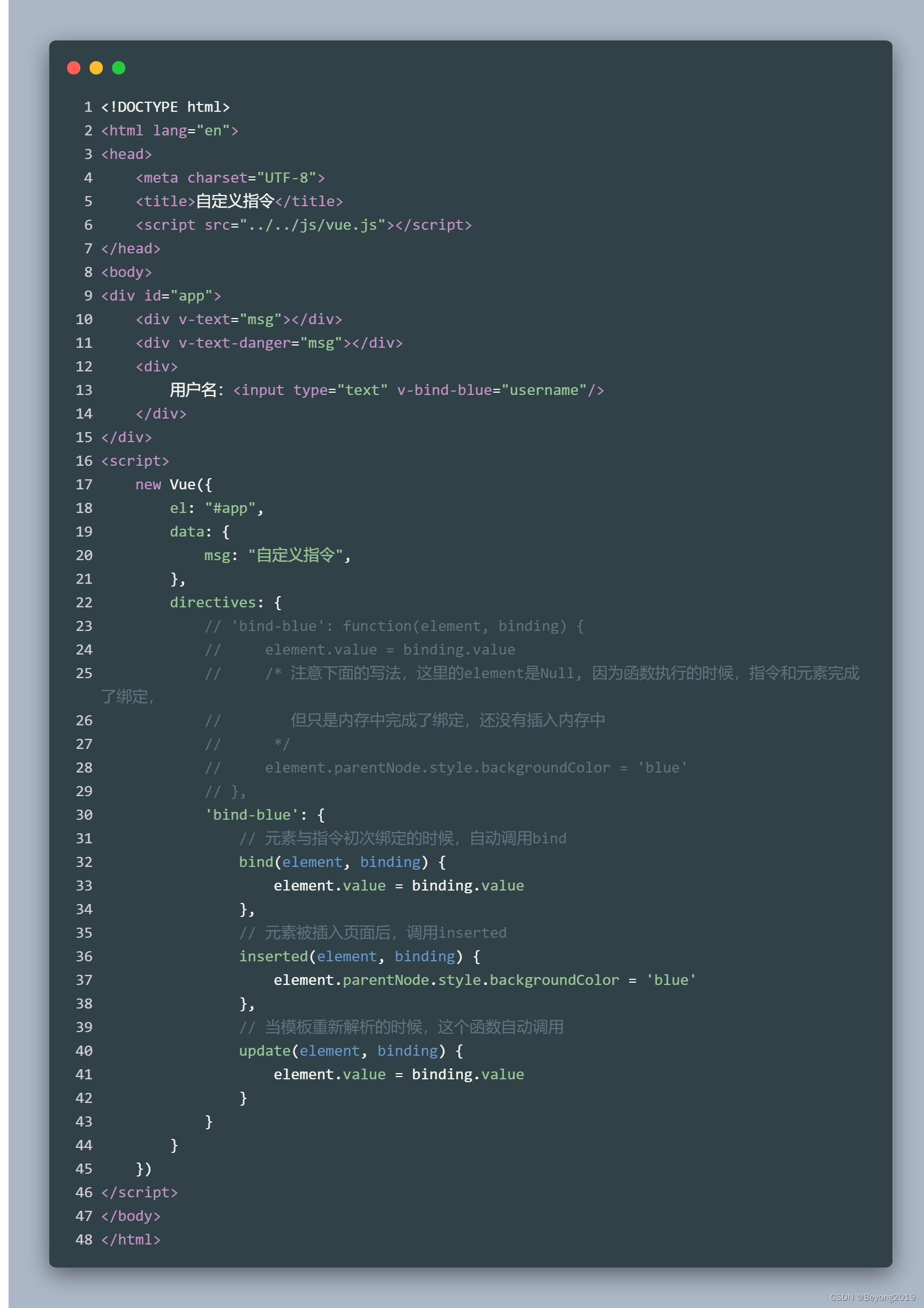Viewport: 924px width, 1308px height.
Task: Click comment 但只是内存中完成了绑定 line
Action: coord(405,720)
